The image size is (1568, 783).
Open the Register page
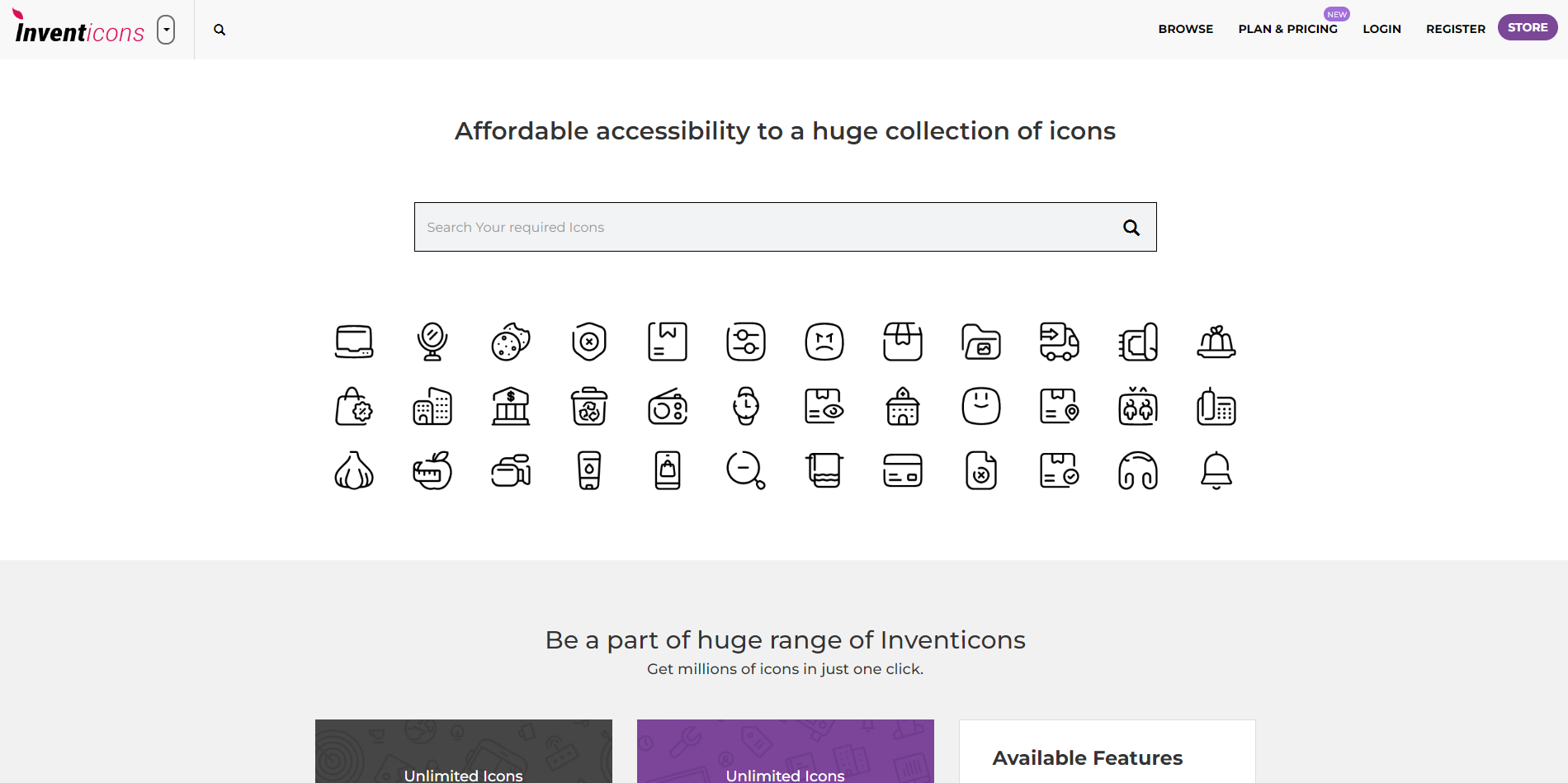pos(1456,29)
